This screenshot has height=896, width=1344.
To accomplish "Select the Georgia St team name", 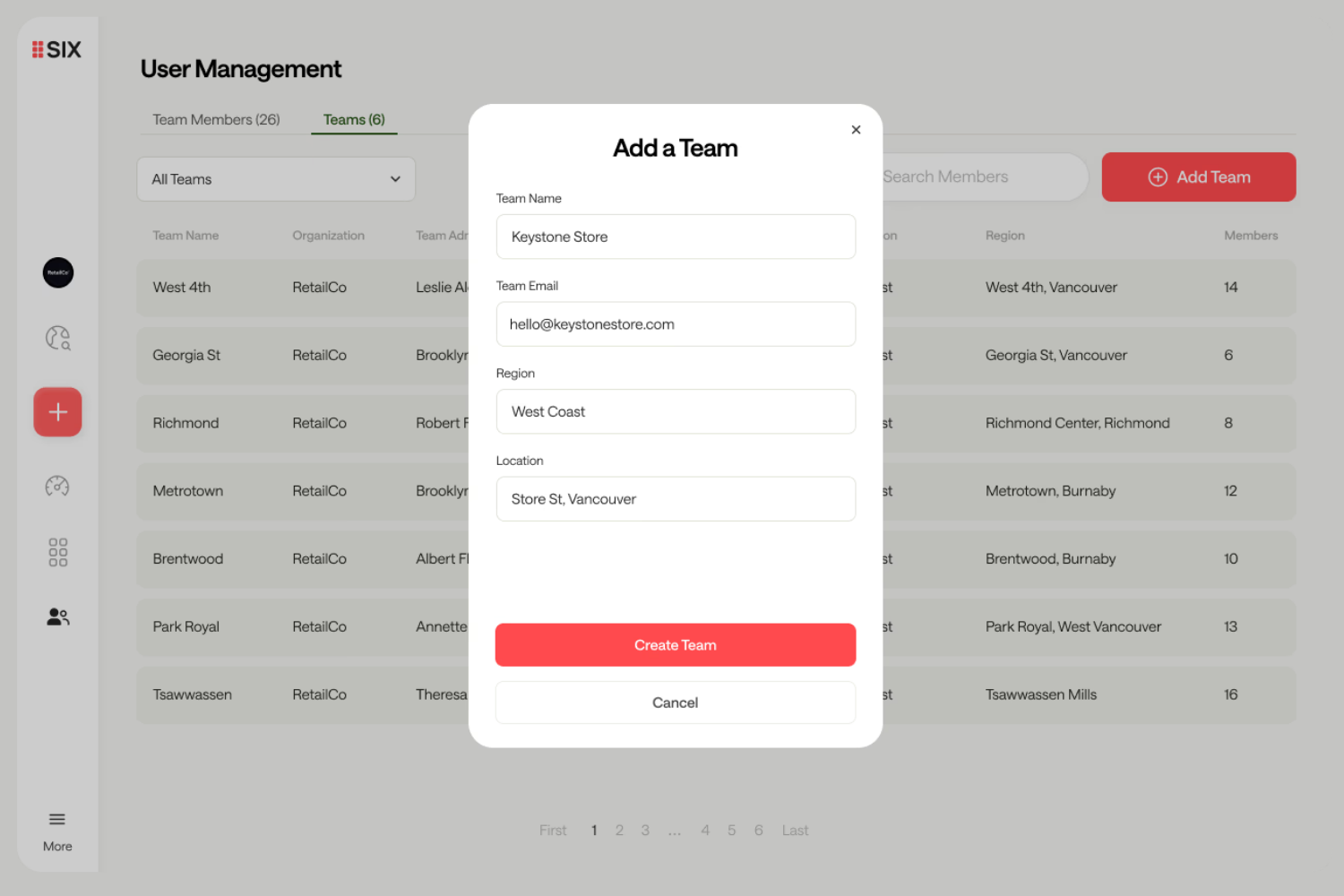I will click(186, 356).
